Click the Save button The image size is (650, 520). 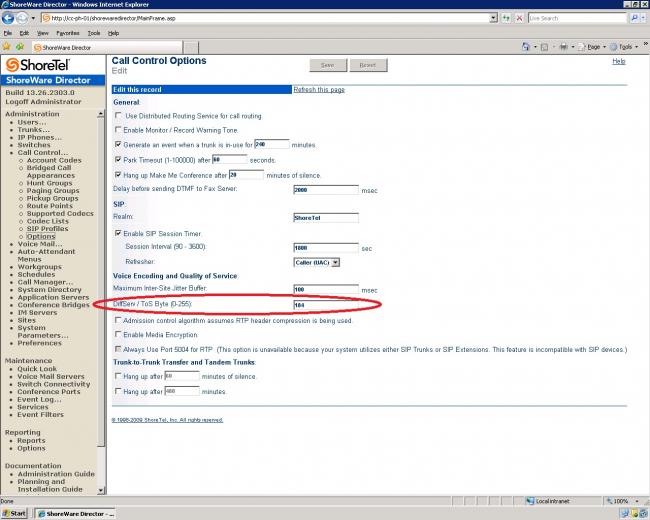328,65
